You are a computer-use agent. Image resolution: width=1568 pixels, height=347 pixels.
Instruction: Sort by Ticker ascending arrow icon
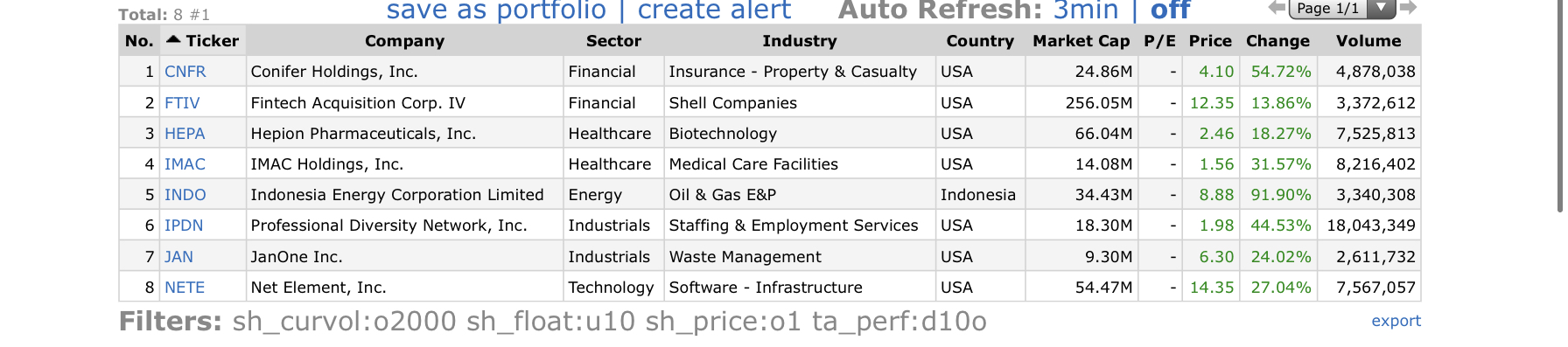coord(173,39)
